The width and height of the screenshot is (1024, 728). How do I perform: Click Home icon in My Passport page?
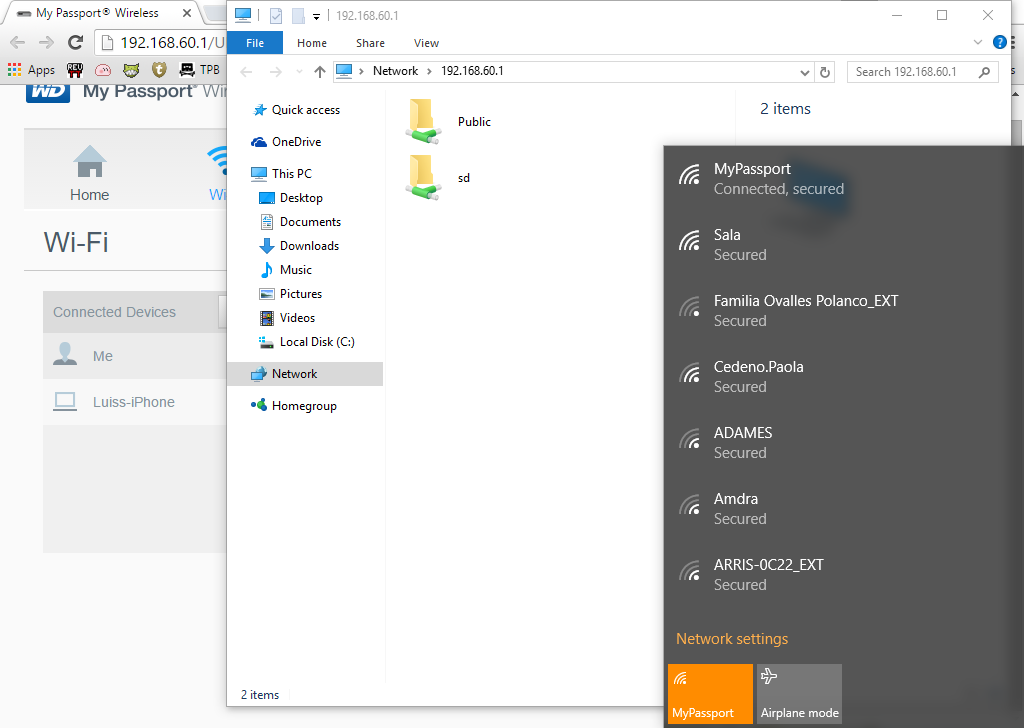(89, 172)
